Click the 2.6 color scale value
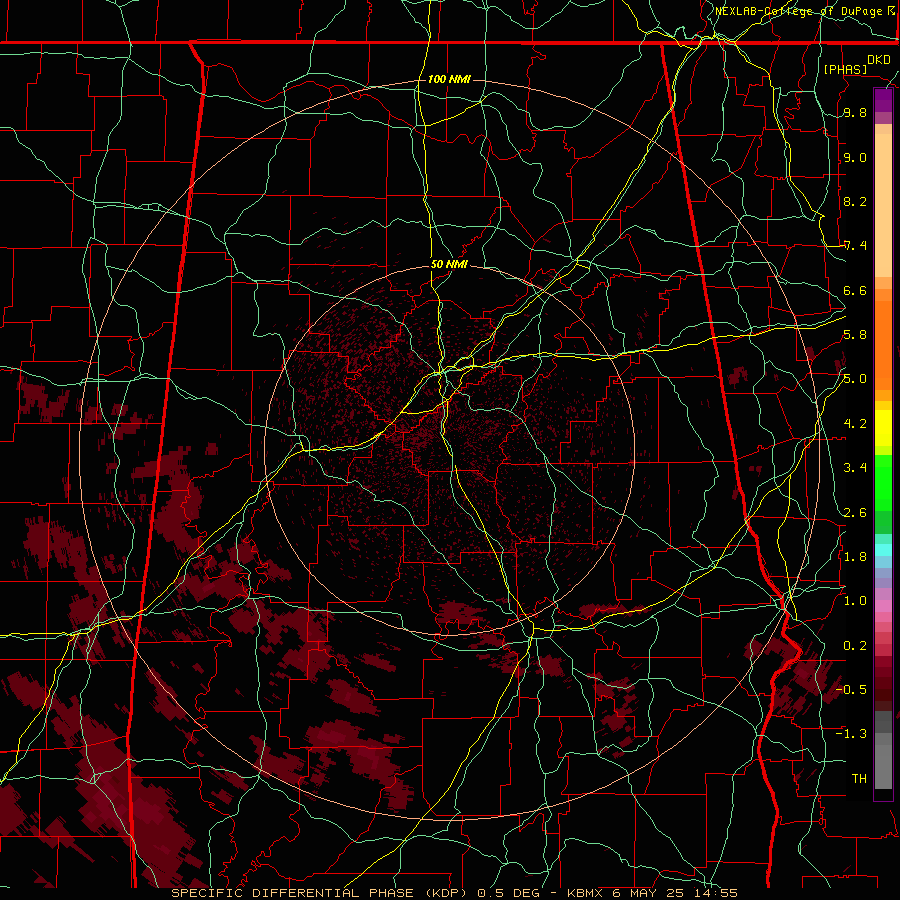This screenshot has height=900, width=900. [855, 513]
